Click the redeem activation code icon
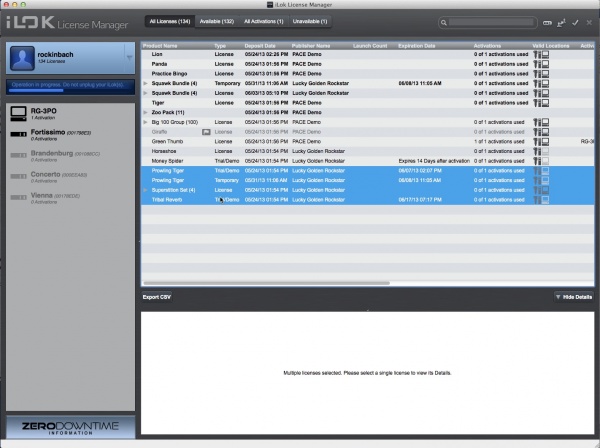Viewport: 600px width, 448px height. click(547, 23)
